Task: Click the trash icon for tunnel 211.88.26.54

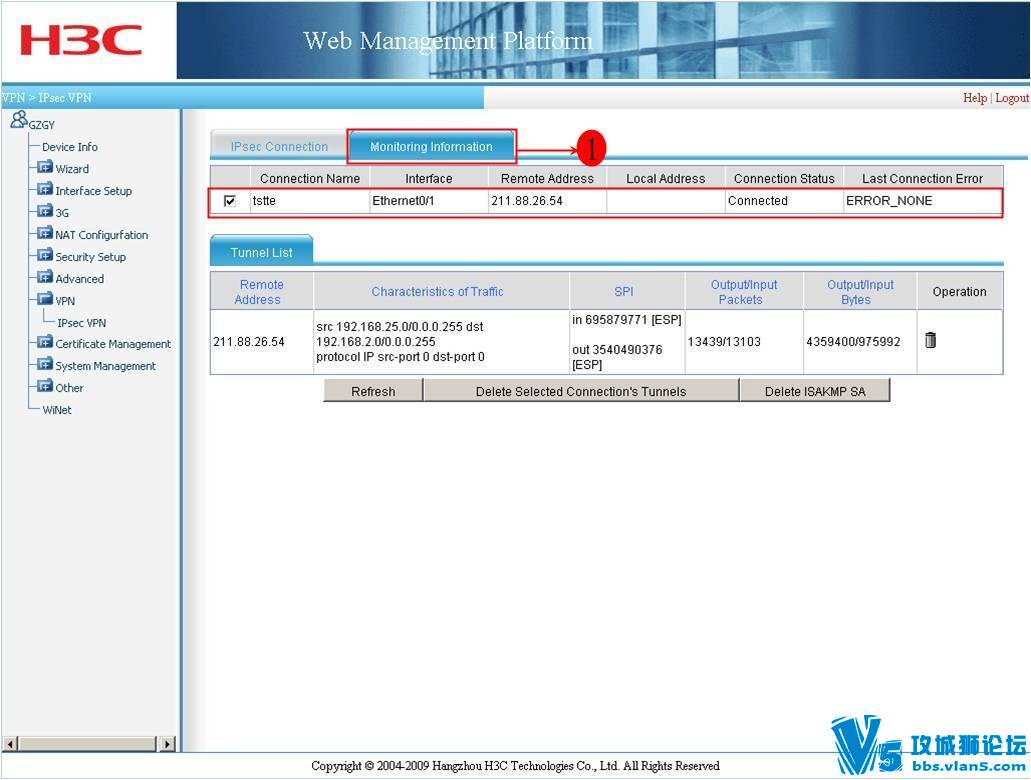Action: (x=930, y=340)
